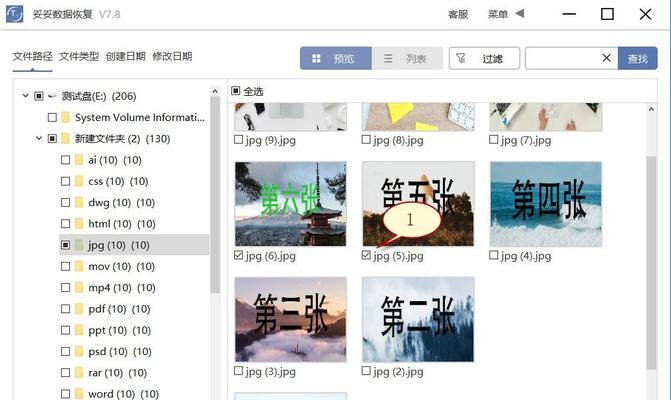
Task: Tick the pdf (10) folder checkbox
Action: 65,309
